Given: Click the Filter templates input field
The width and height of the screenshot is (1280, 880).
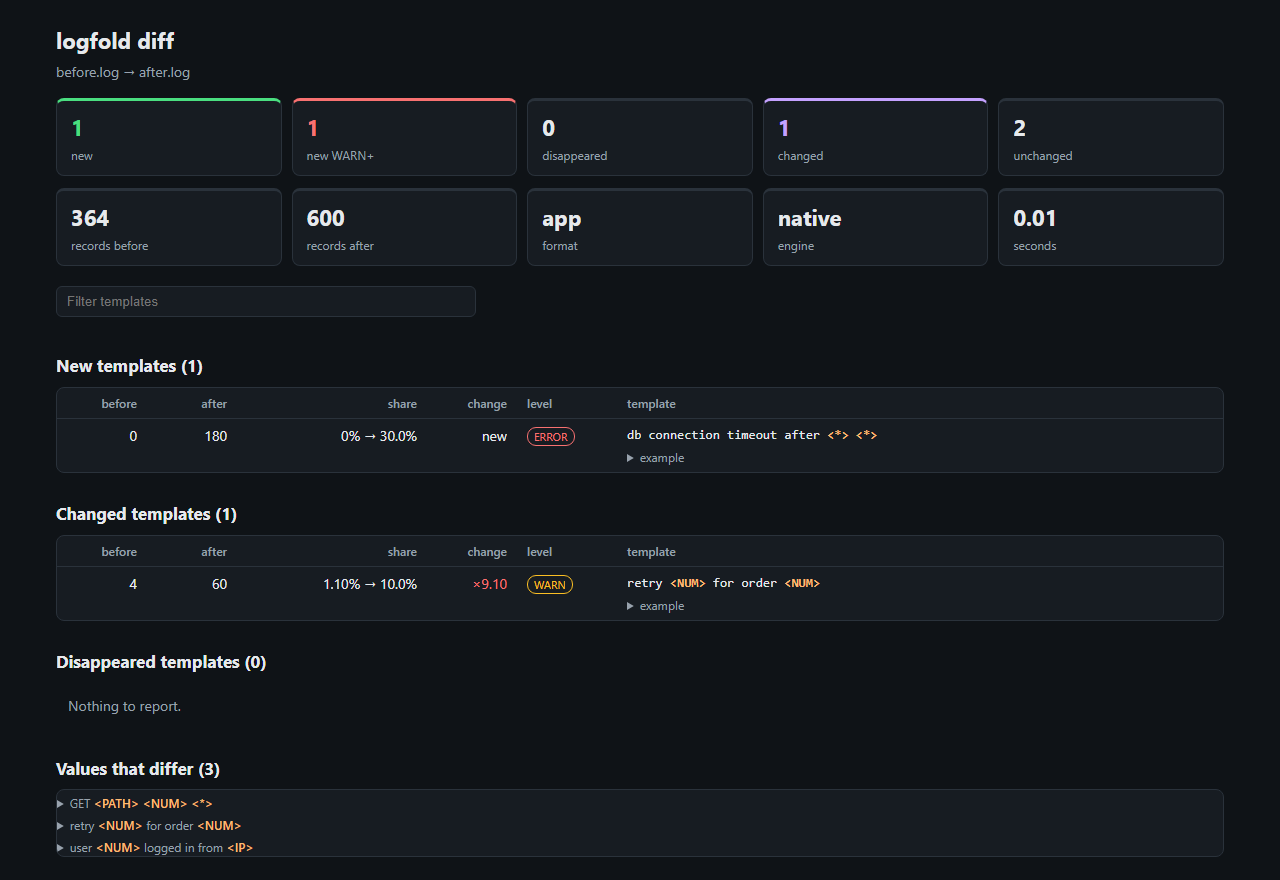Looking at the screenshot, I should [266, 301].
